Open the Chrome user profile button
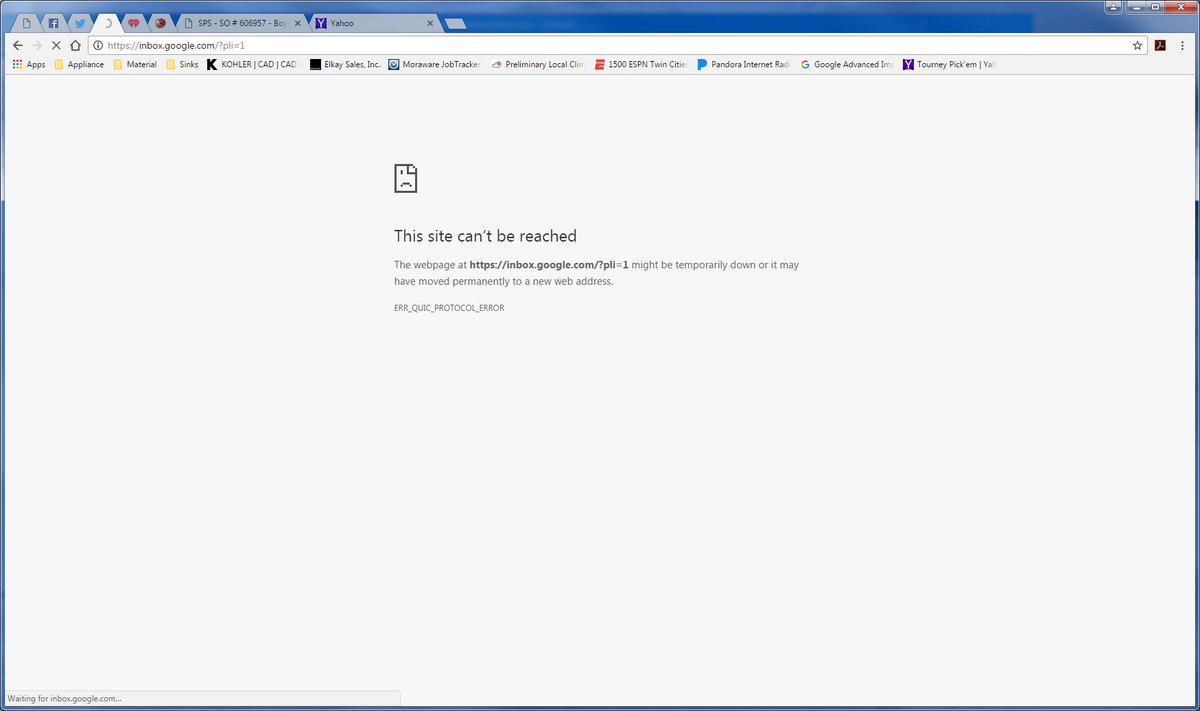The width and height of the screenshot is (1200, 711). 1113,6
